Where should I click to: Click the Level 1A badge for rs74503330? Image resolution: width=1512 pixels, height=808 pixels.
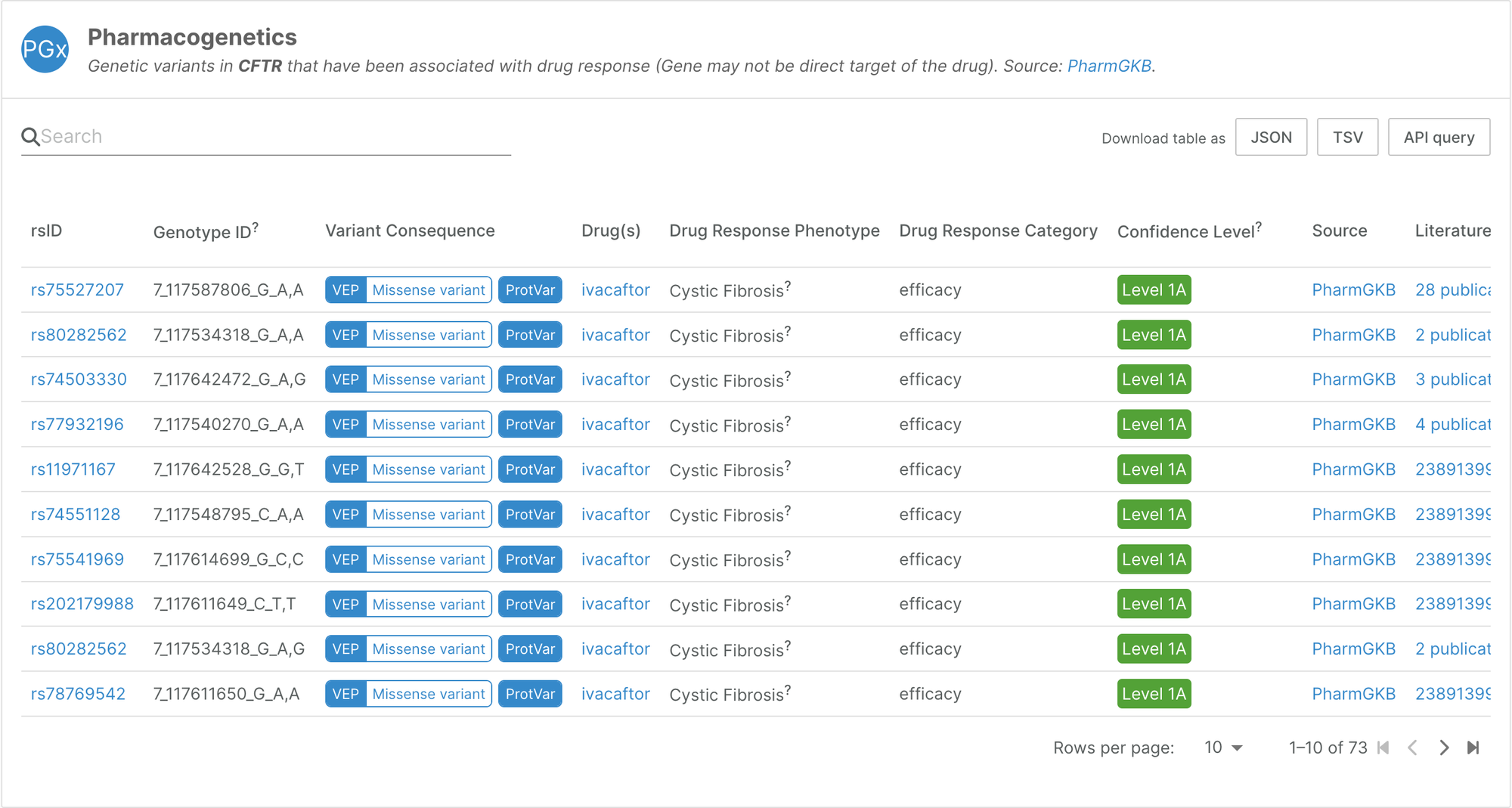pos(1154,379)
